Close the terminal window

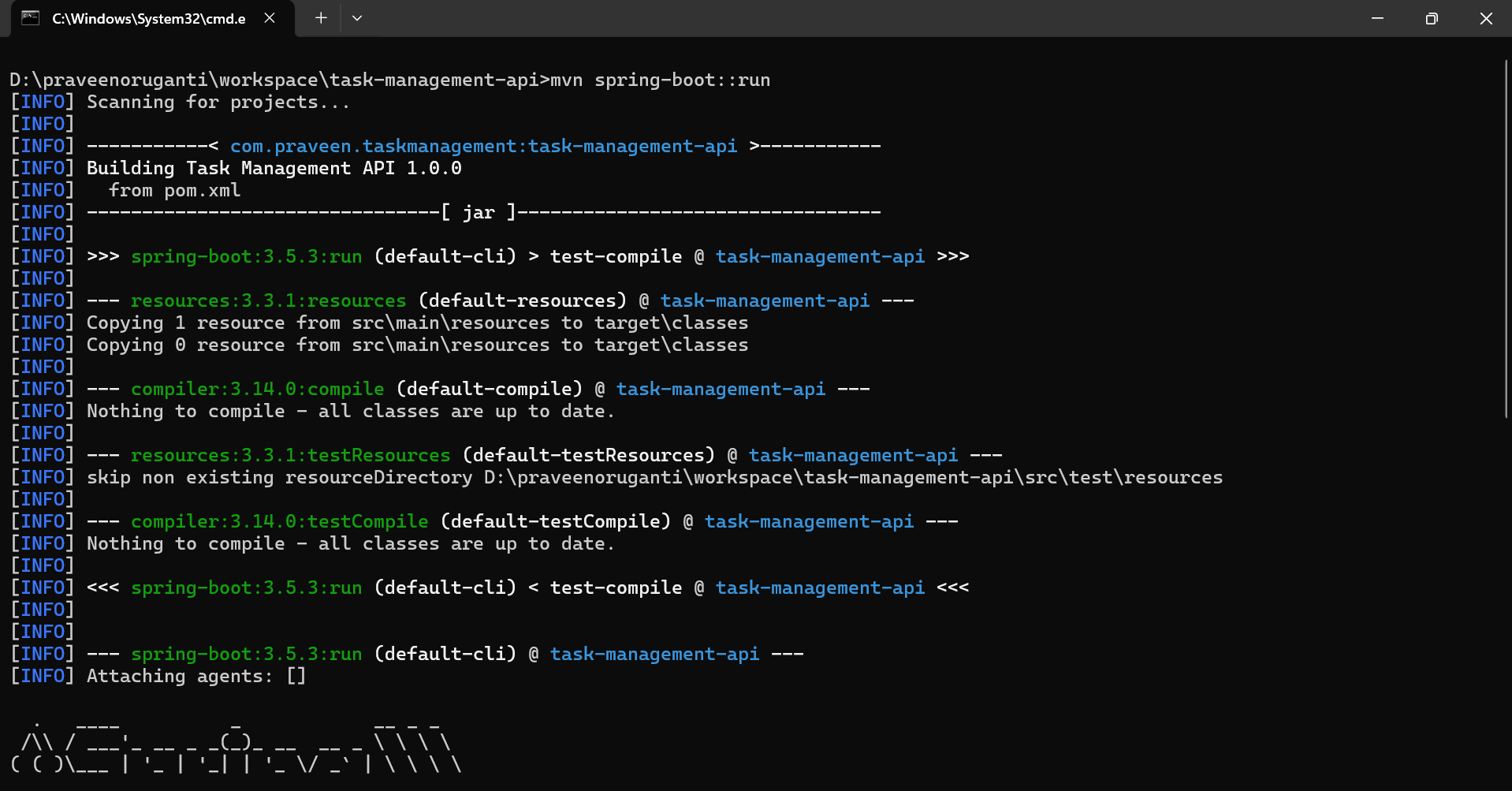(1486, 18)
